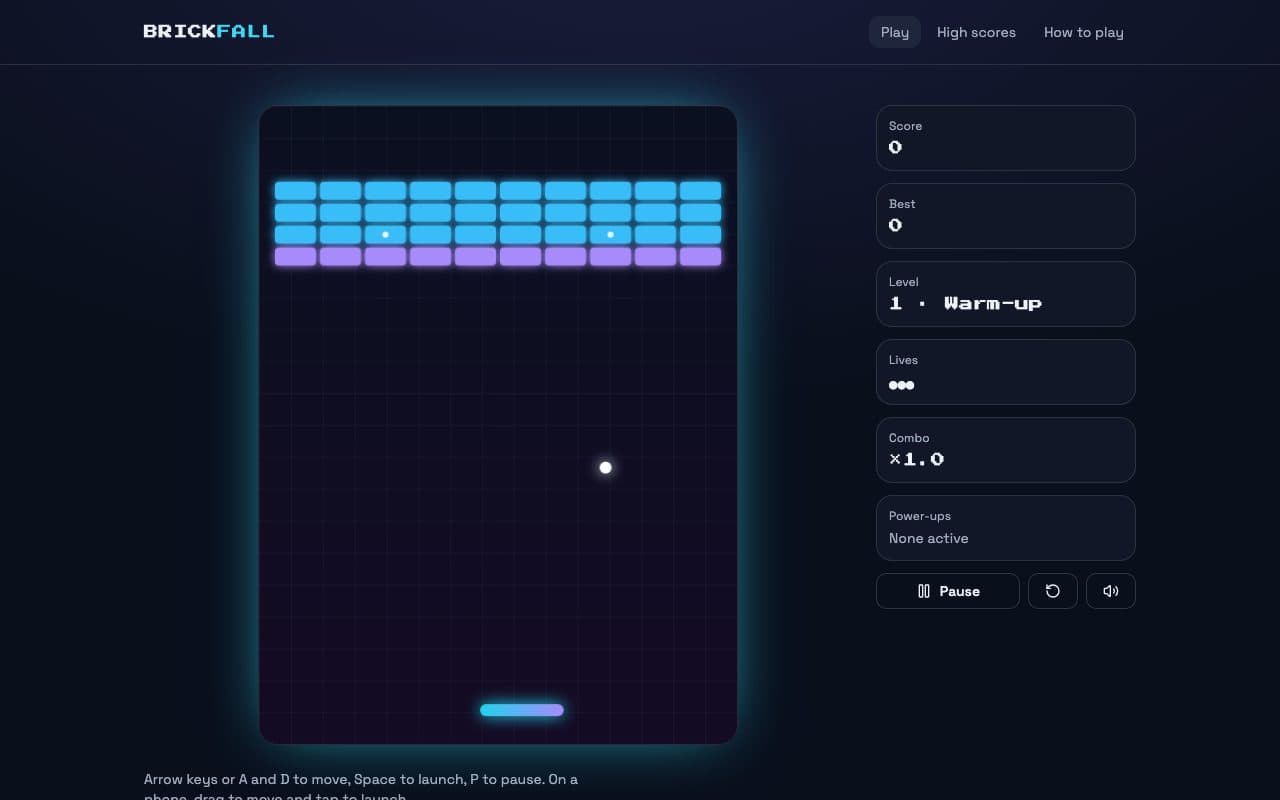Image resolution: width=1280 pixels, height=800 pixels.
Task: Click the BRICKFALL logo
Action: click(209, 31)
